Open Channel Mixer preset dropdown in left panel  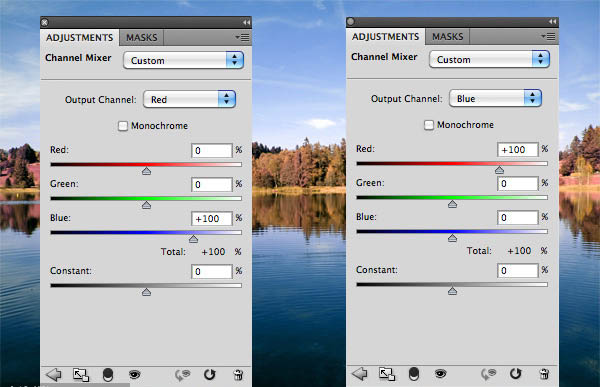[x=183, y=60]
